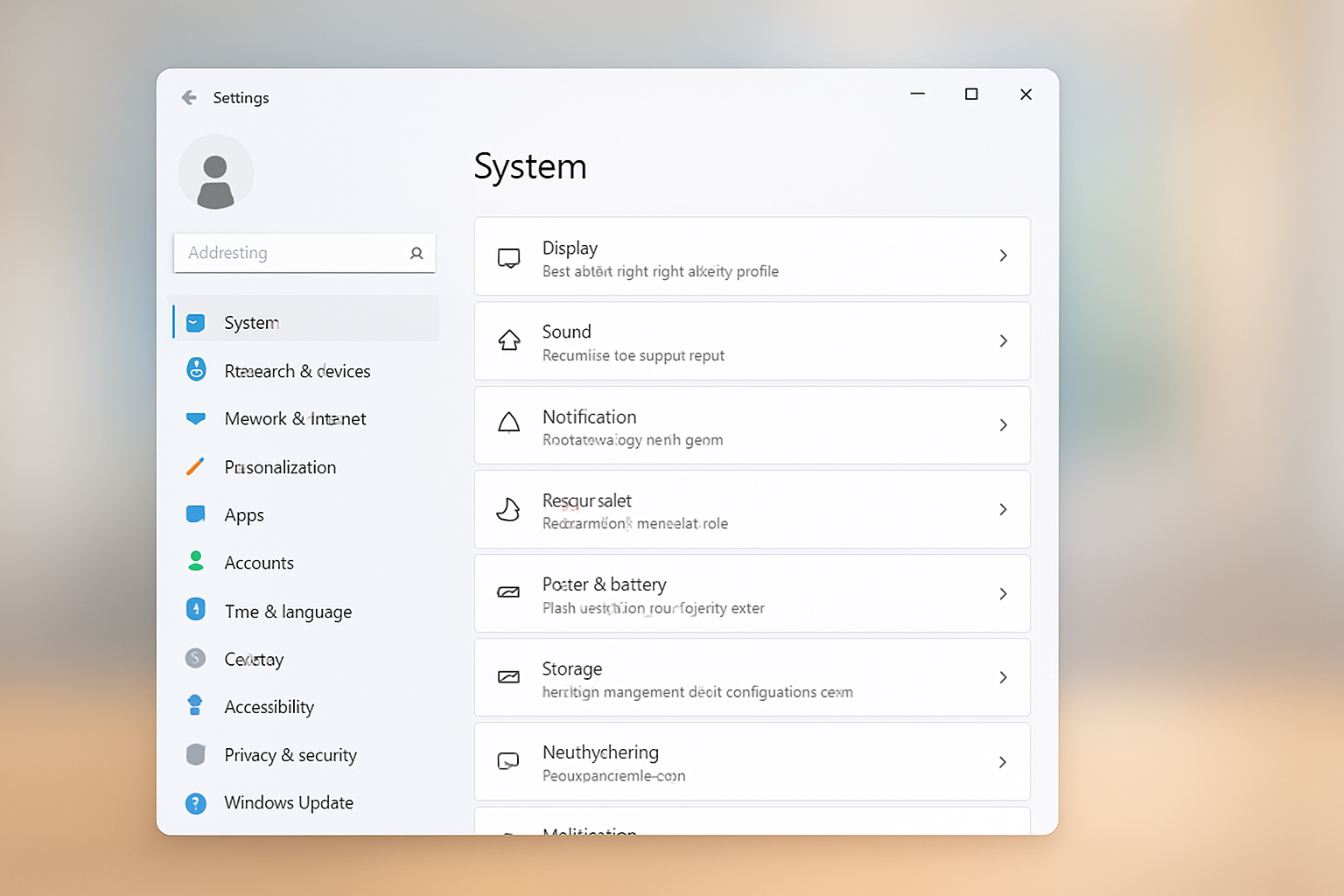Screen dimensions: 1344x896
Task: Open the Certay section
Action: pos(305,659)
